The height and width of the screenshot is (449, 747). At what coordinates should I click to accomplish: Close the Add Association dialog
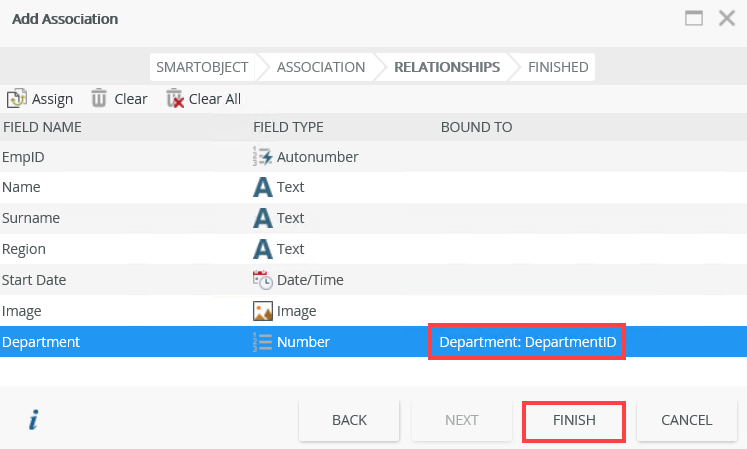tap(726, 18)
